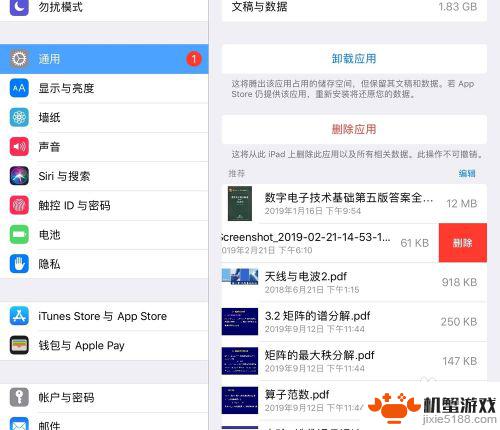Click the 61 KB size value

coord(415,243)
